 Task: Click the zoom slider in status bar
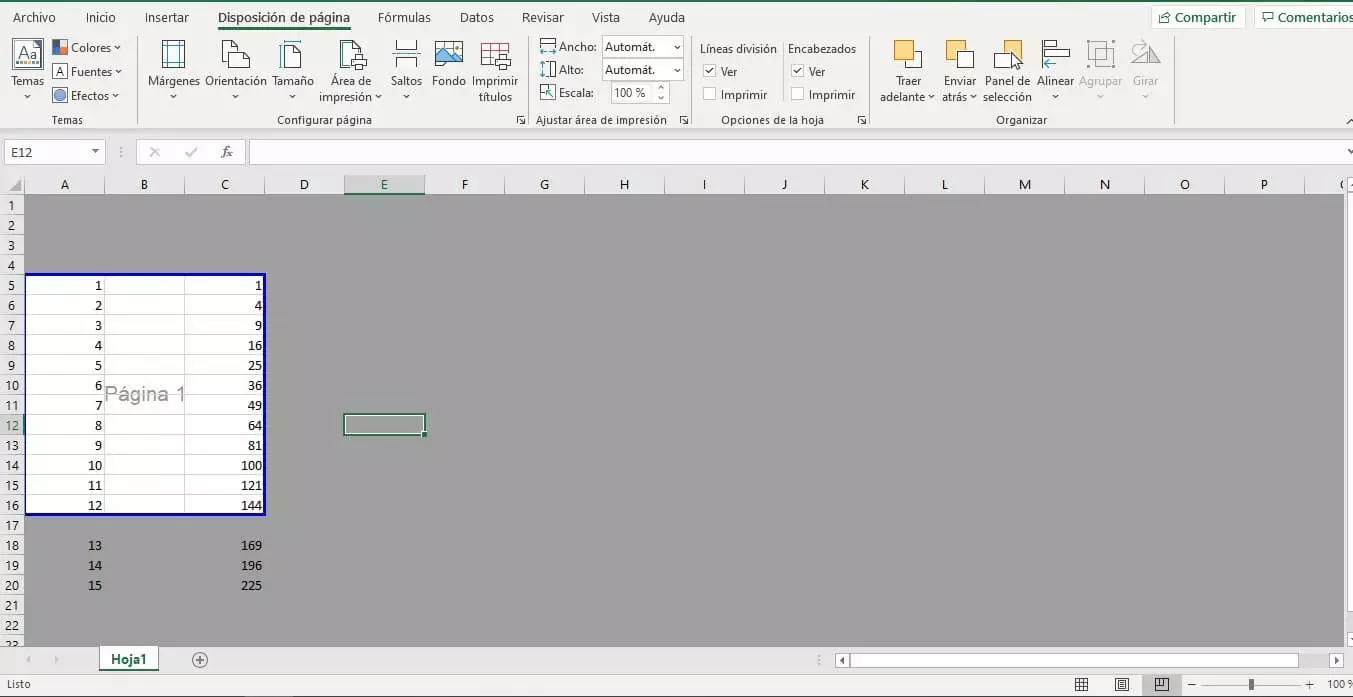(x=1250, y=685)
